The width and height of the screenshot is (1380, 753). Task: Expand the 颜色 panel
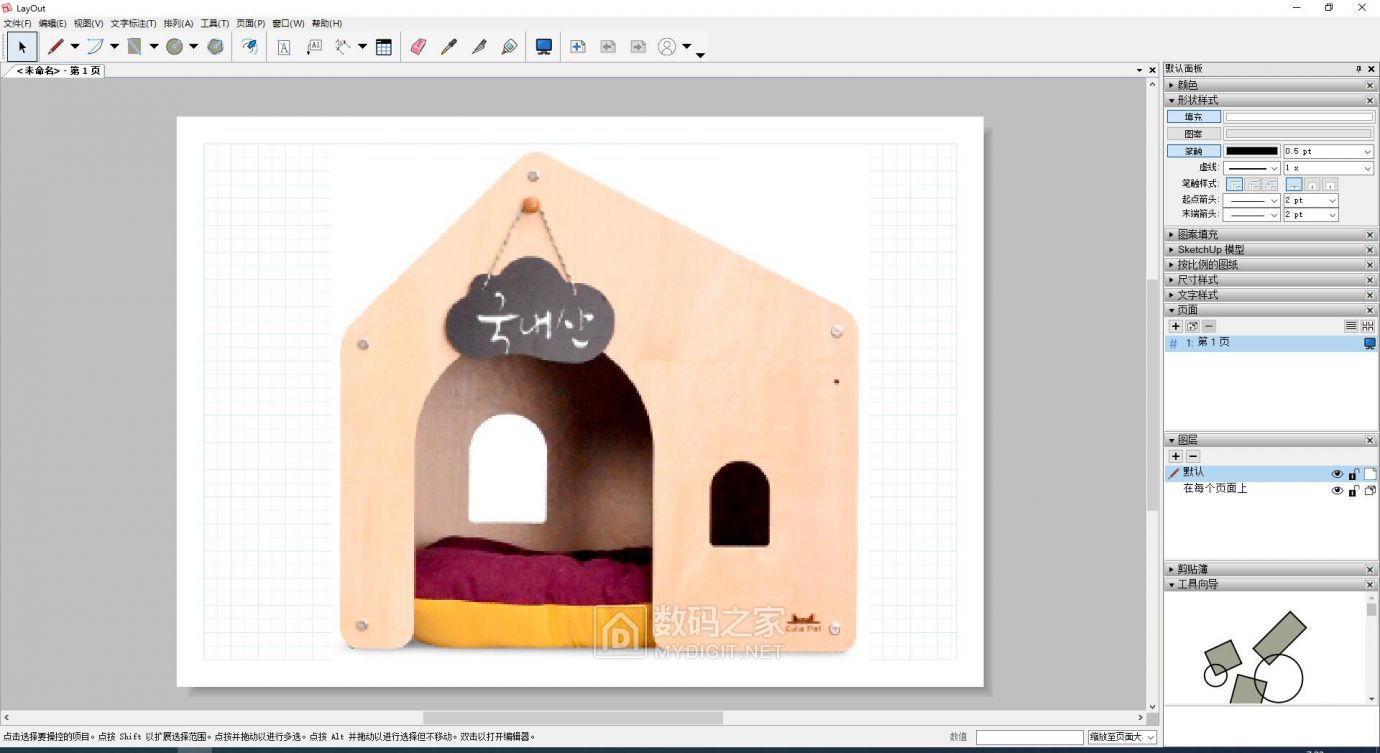[x=1188, y=85]
